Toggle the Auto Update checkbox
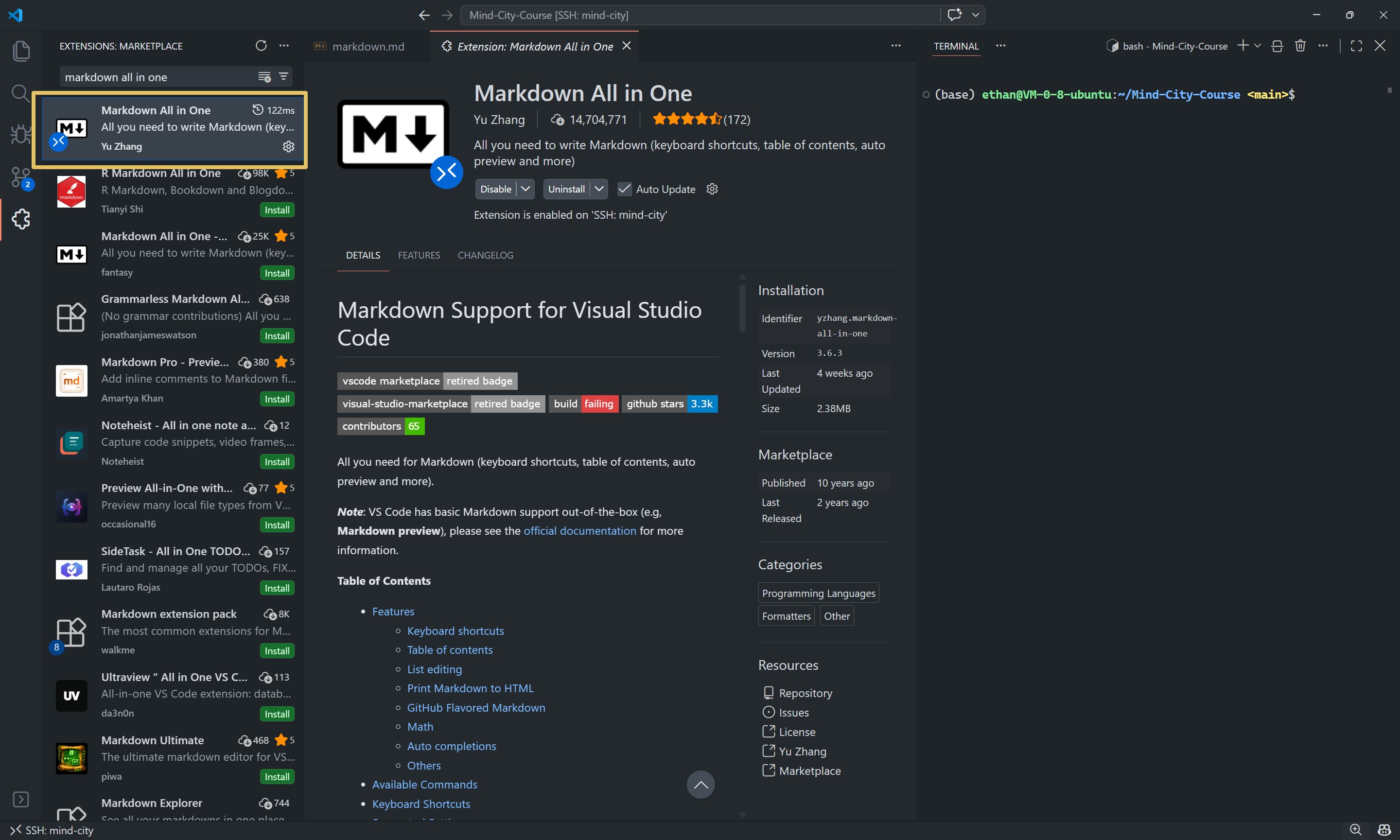The height and width of the screenshot is (840, 1400). pos(624,189)
